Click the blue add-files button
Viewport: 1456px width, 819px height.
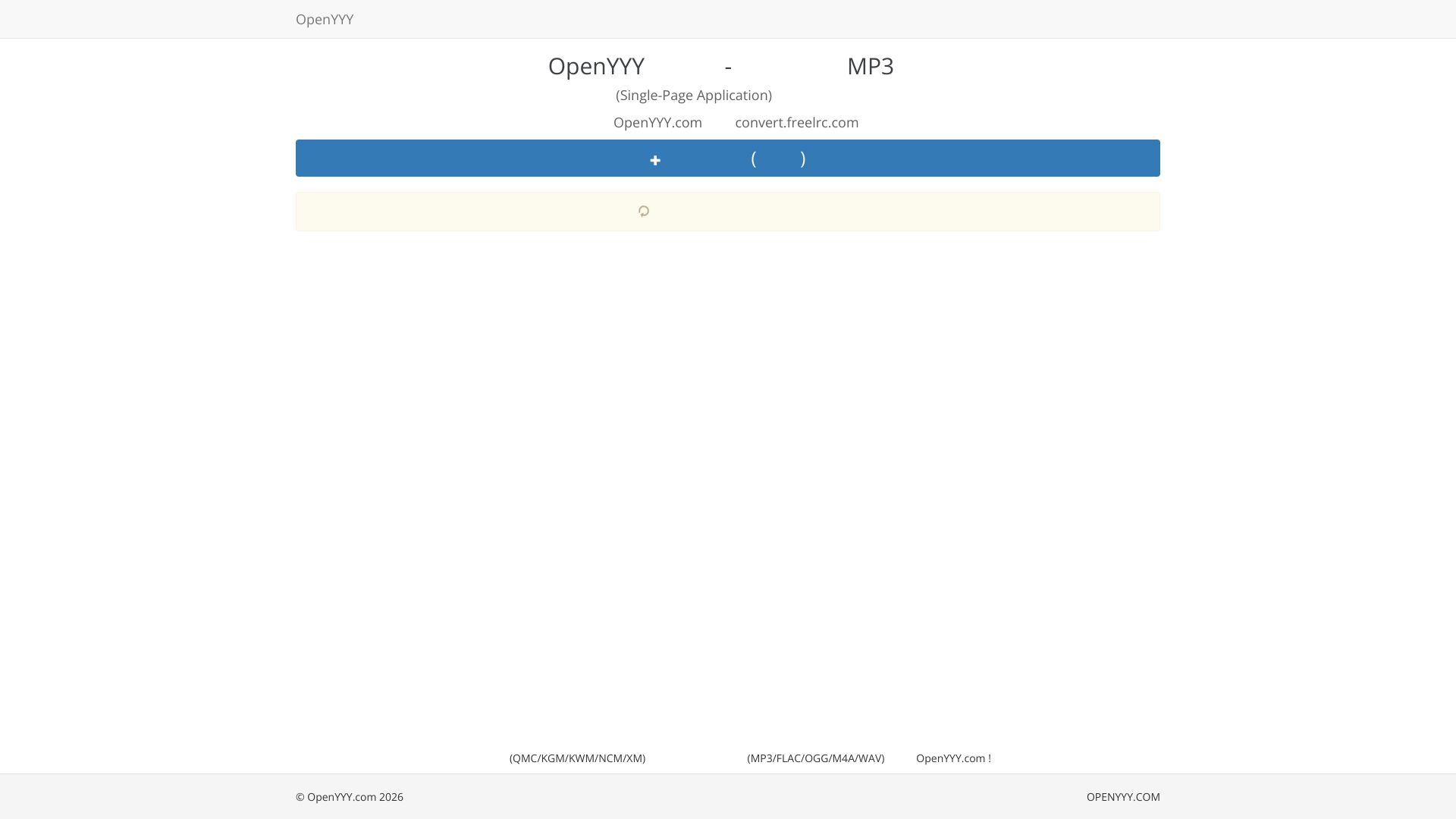tap(728, 158)
